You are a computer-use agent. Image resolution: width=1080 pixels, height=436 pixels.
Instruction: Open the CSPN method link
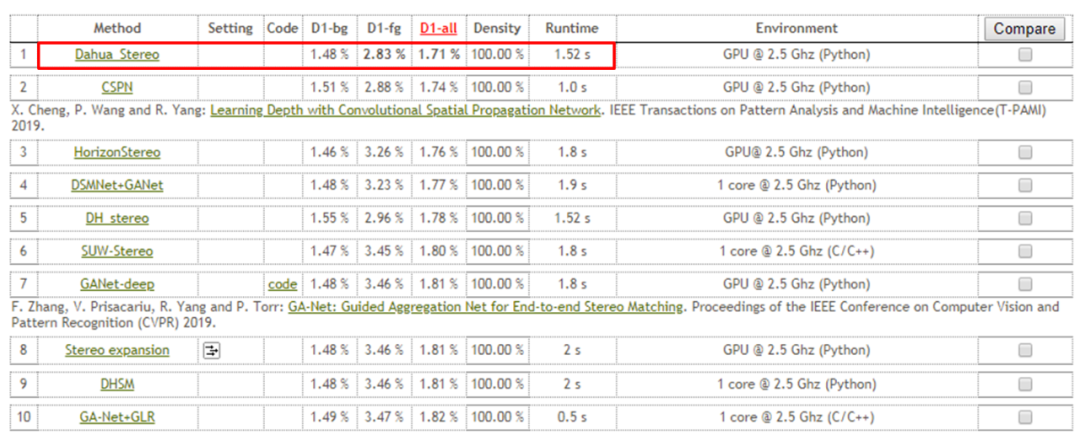point(117,88)
